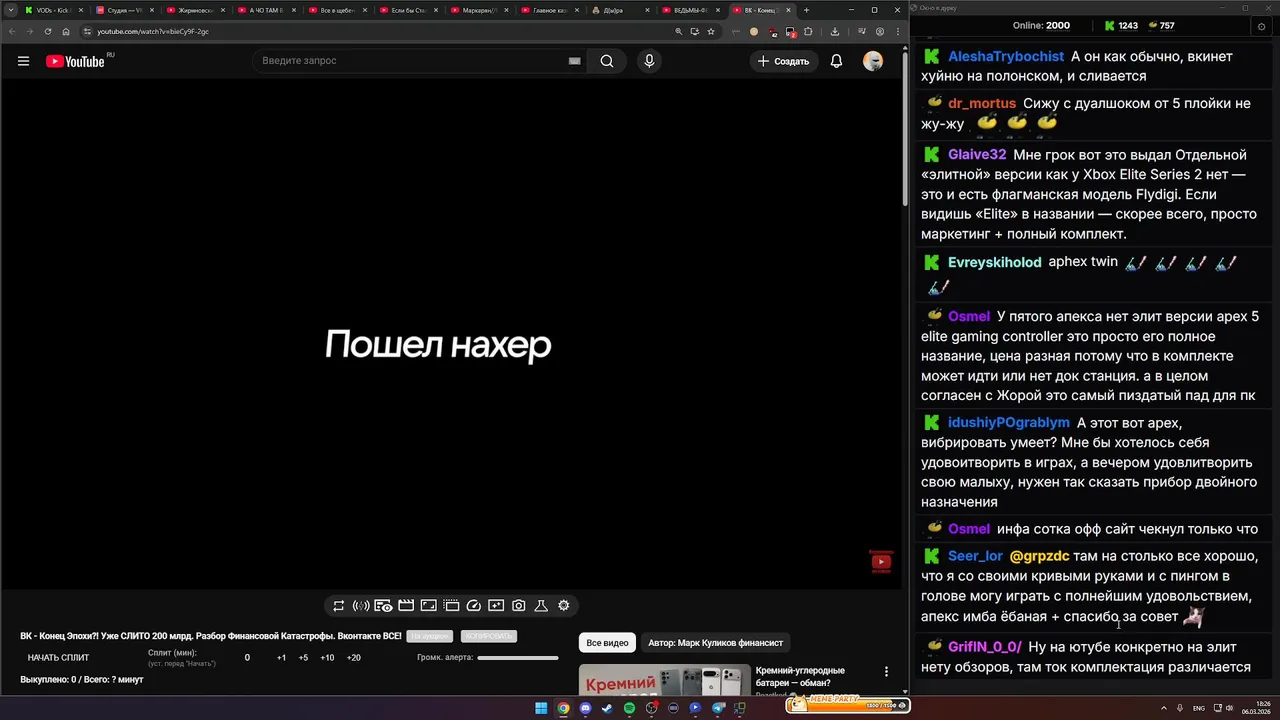1280x720 pixels.
Task: Start voice search with the microphone icon
Action: [649, 61]
